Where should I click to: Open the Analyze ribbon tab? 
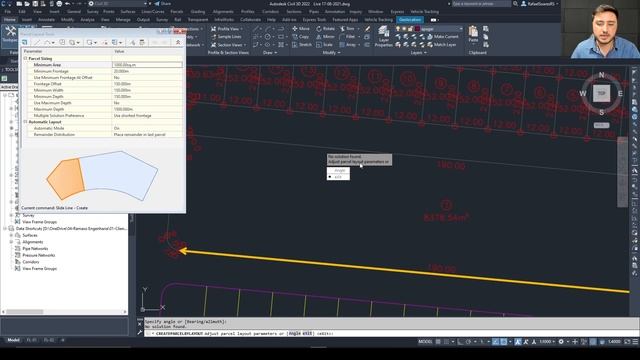tap(87, 19)
